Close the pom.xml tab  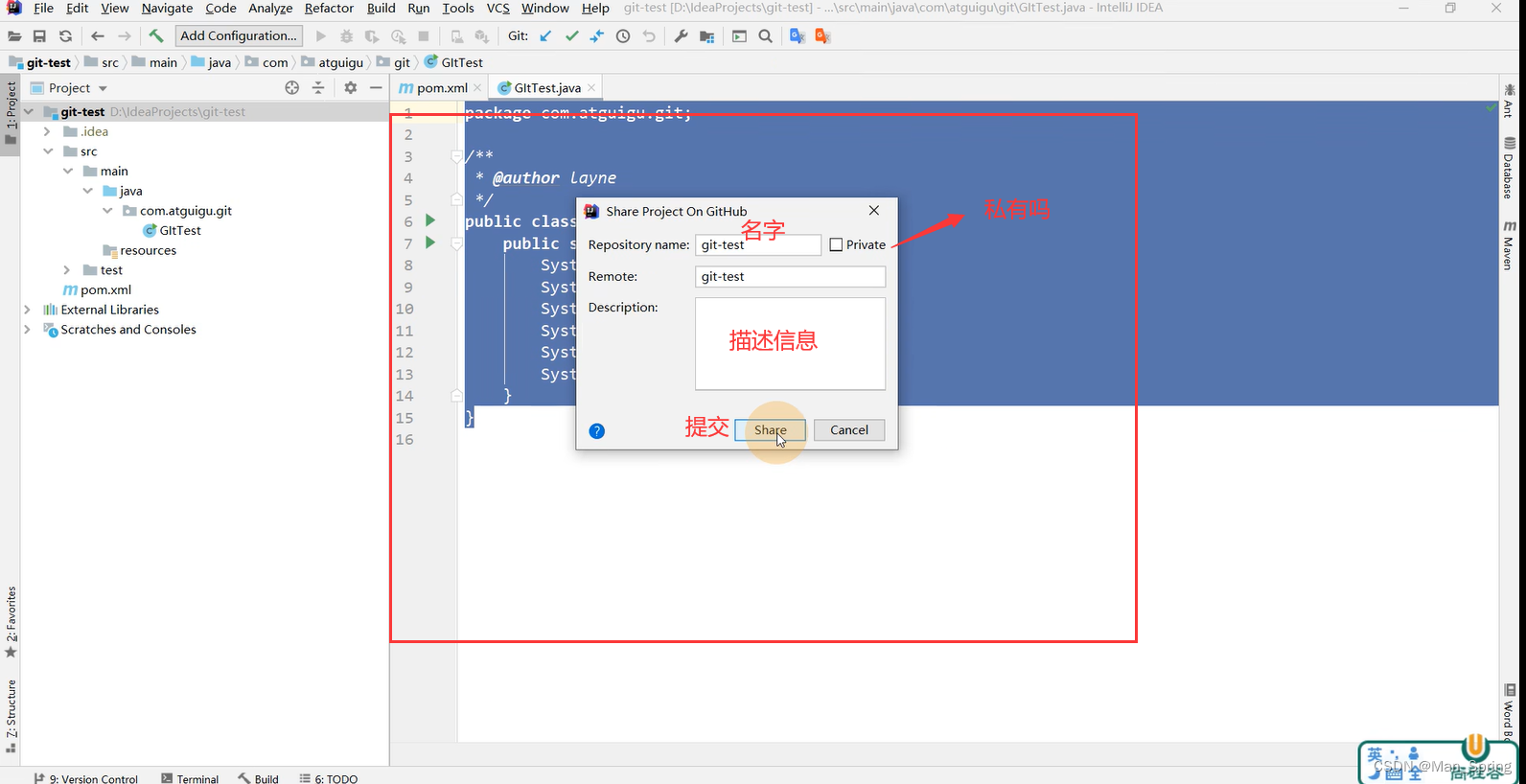click(x=477, y=88)
